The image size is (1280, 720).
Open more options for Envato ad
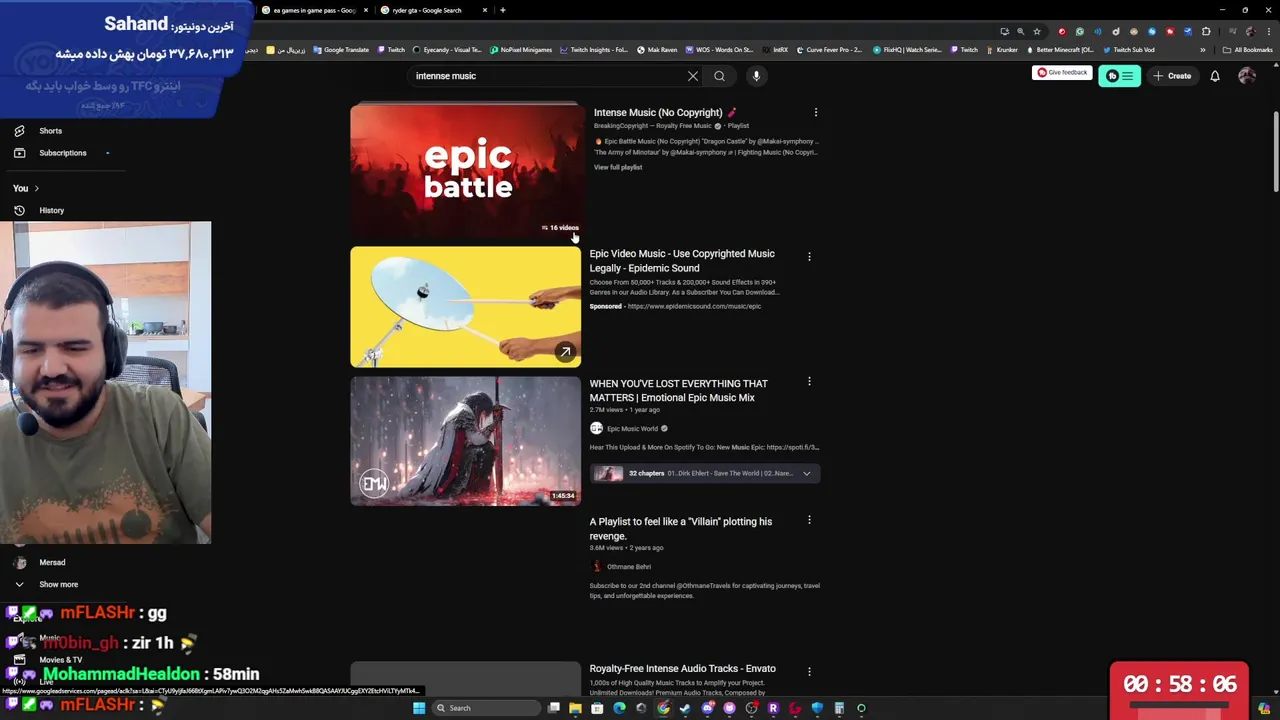tap(809, 672)
